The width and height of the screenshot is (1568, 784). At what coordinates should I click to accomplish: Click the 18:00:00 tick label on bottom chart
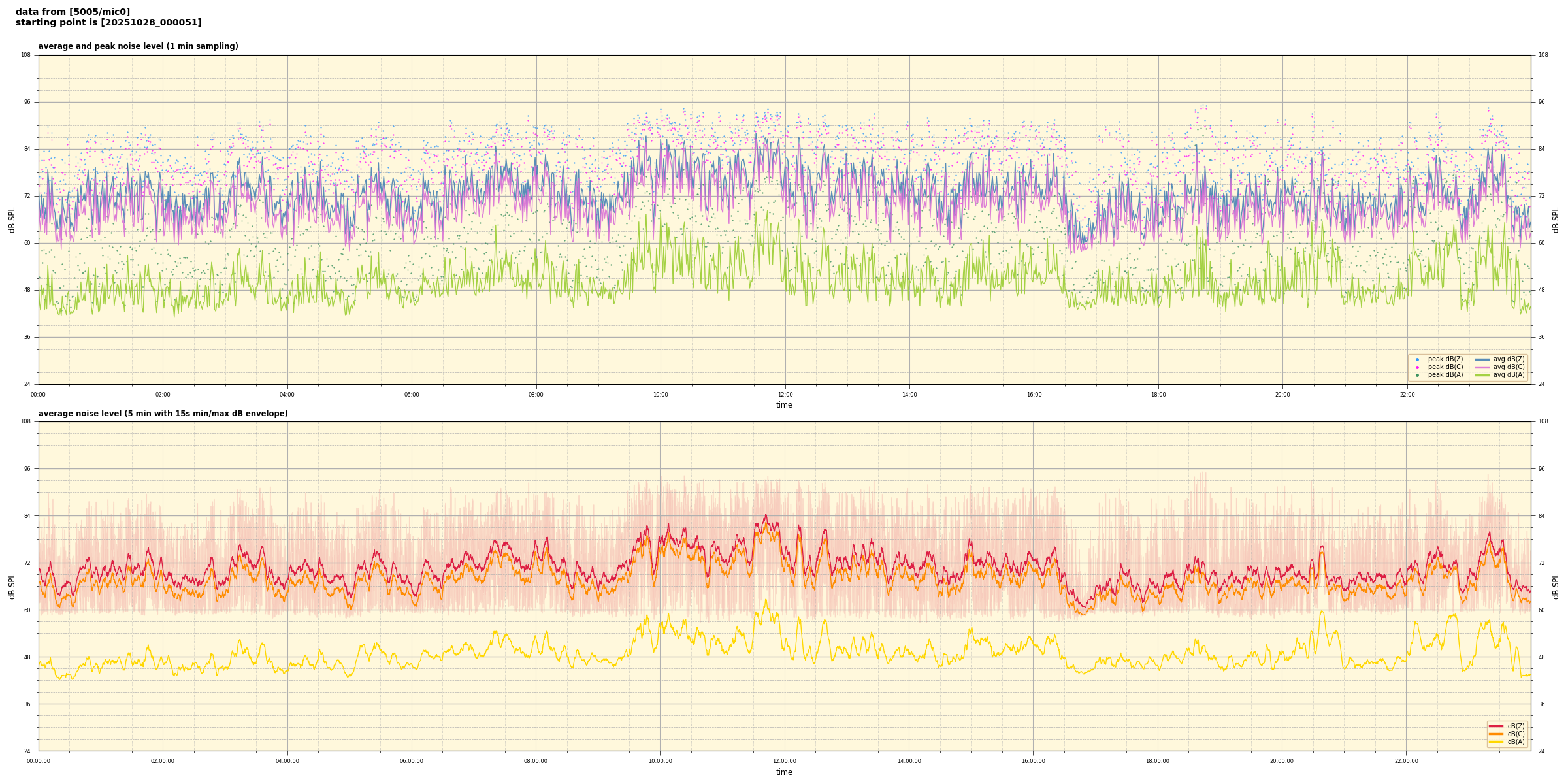(1158, 761)
